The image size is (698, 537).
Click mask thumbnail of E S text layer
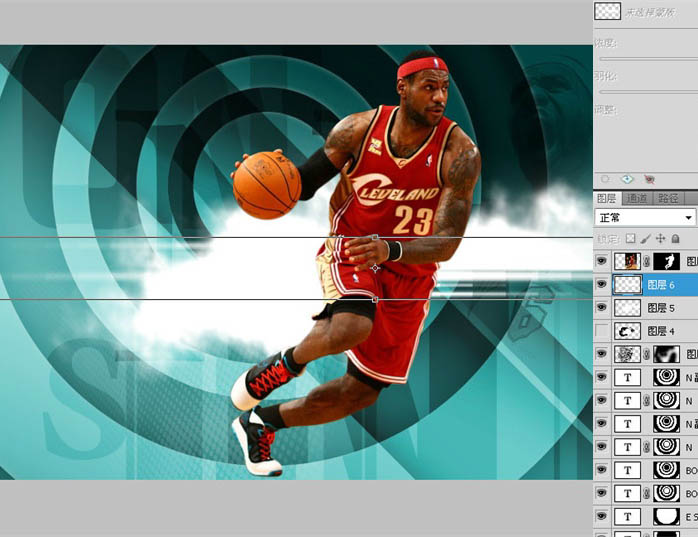[666, 517]
